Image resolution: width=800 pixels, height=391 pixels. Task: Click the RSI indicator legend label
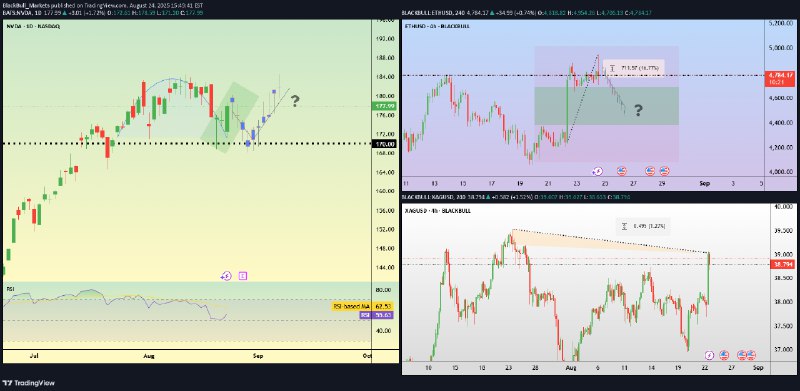pyautogui.click(x=10, y=289)
